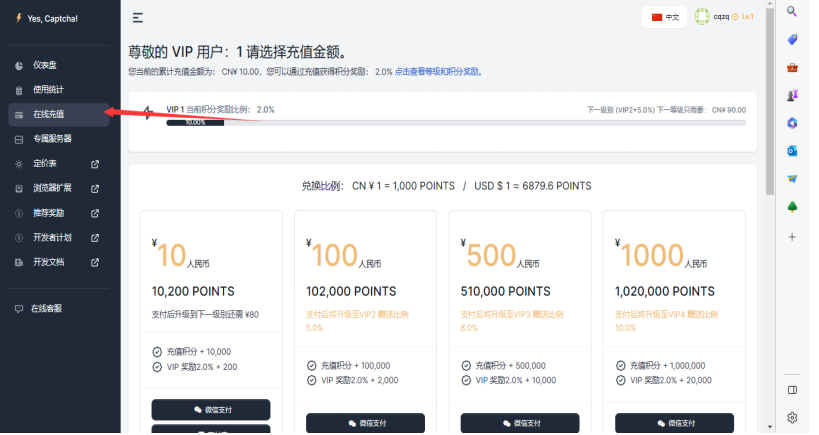Image resolution: width=819 pixels, height=435 pixels.
Task: Click check icon beside 充值积分 + 10,000
Action: (x=157, y=352)
